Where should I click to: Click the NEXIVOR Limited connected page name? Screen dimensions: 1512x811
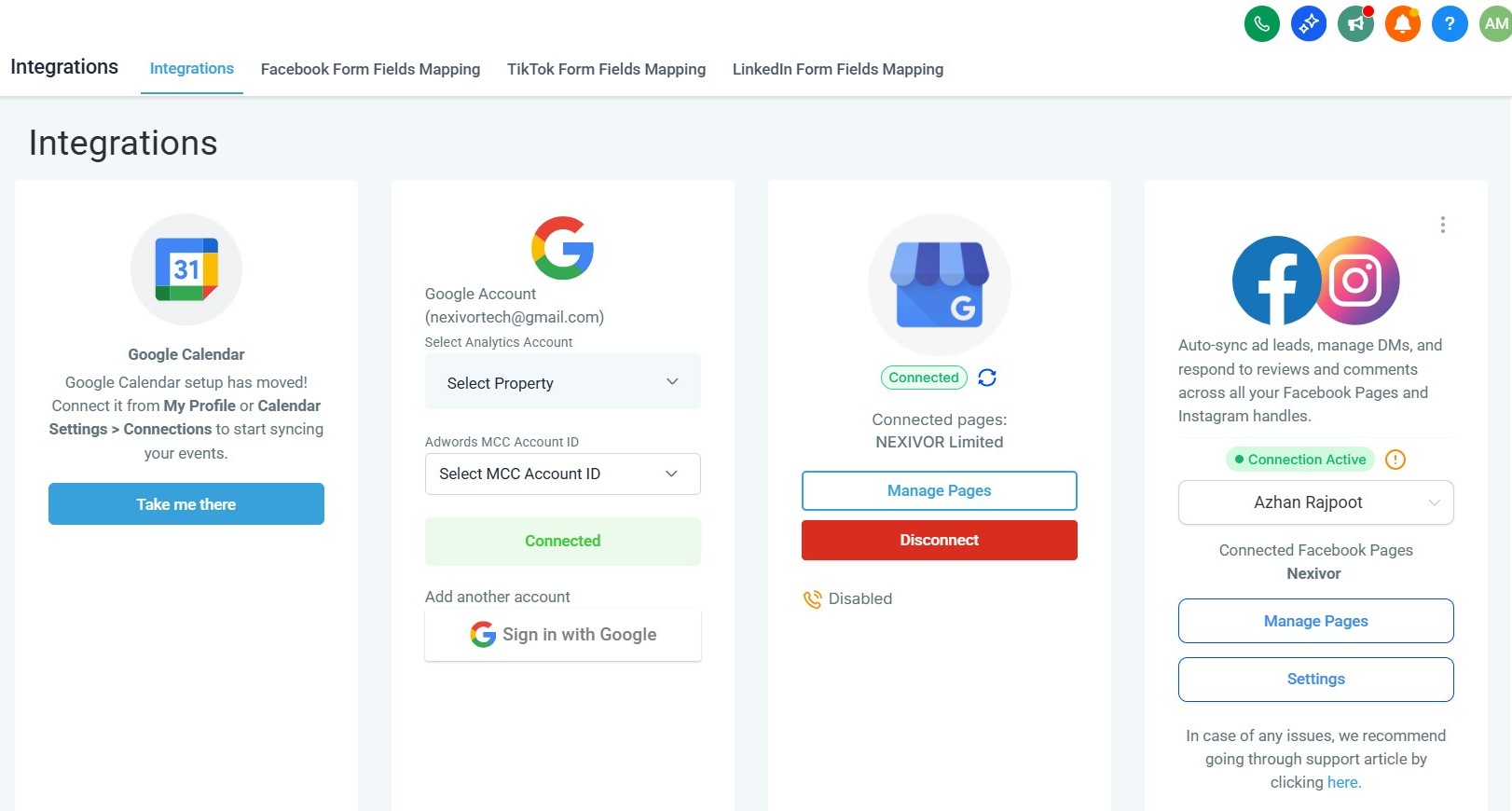coord(940,442)
